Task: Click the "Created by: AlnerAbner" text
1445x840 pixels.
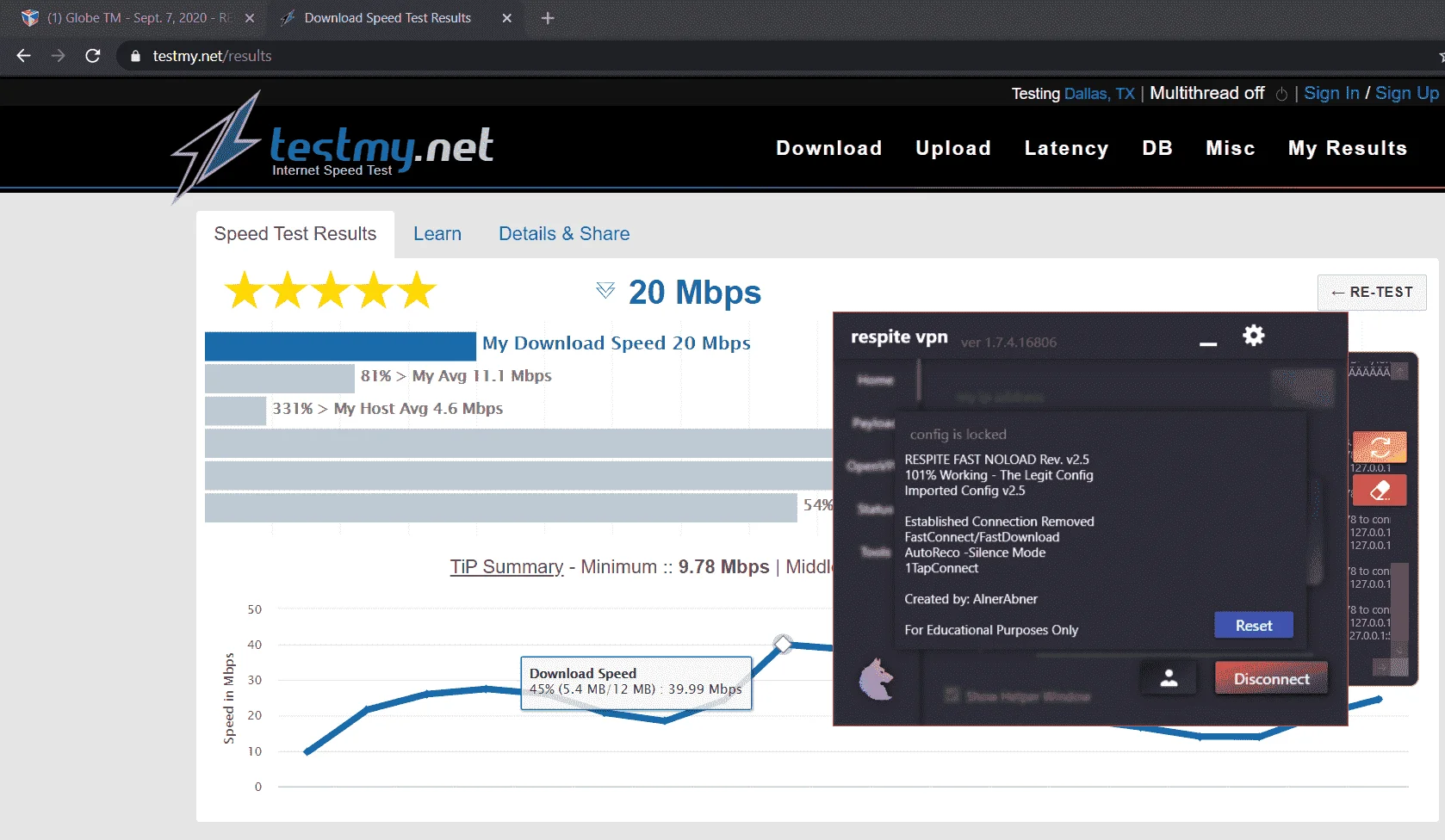Action: (971, 599)
